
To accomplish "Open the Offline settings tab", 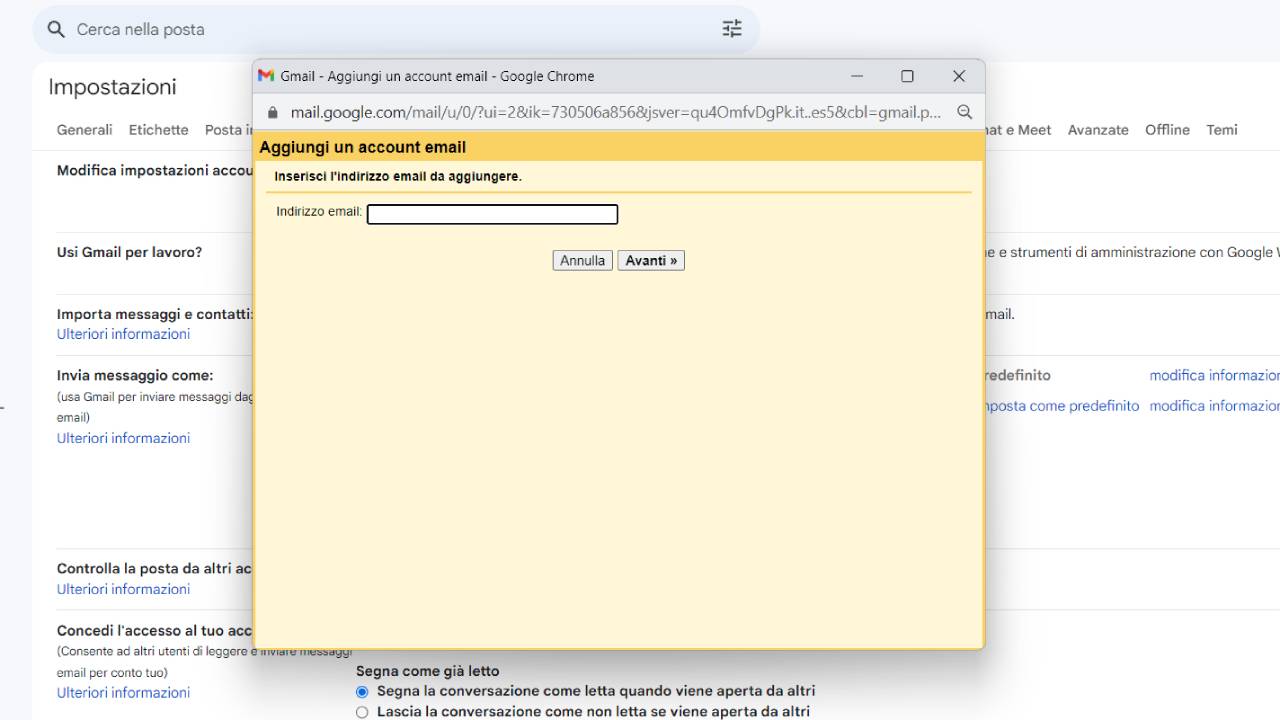I will [1167, 129].
